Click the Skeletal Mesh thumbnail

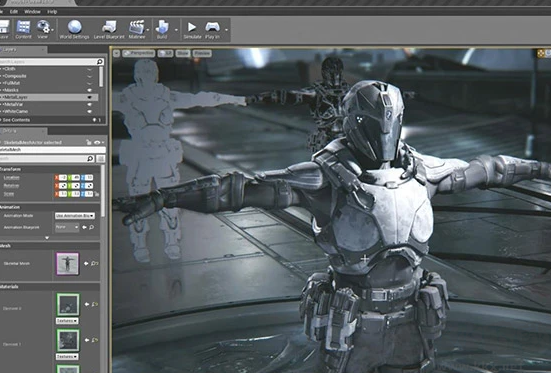(x=67, y=263)
